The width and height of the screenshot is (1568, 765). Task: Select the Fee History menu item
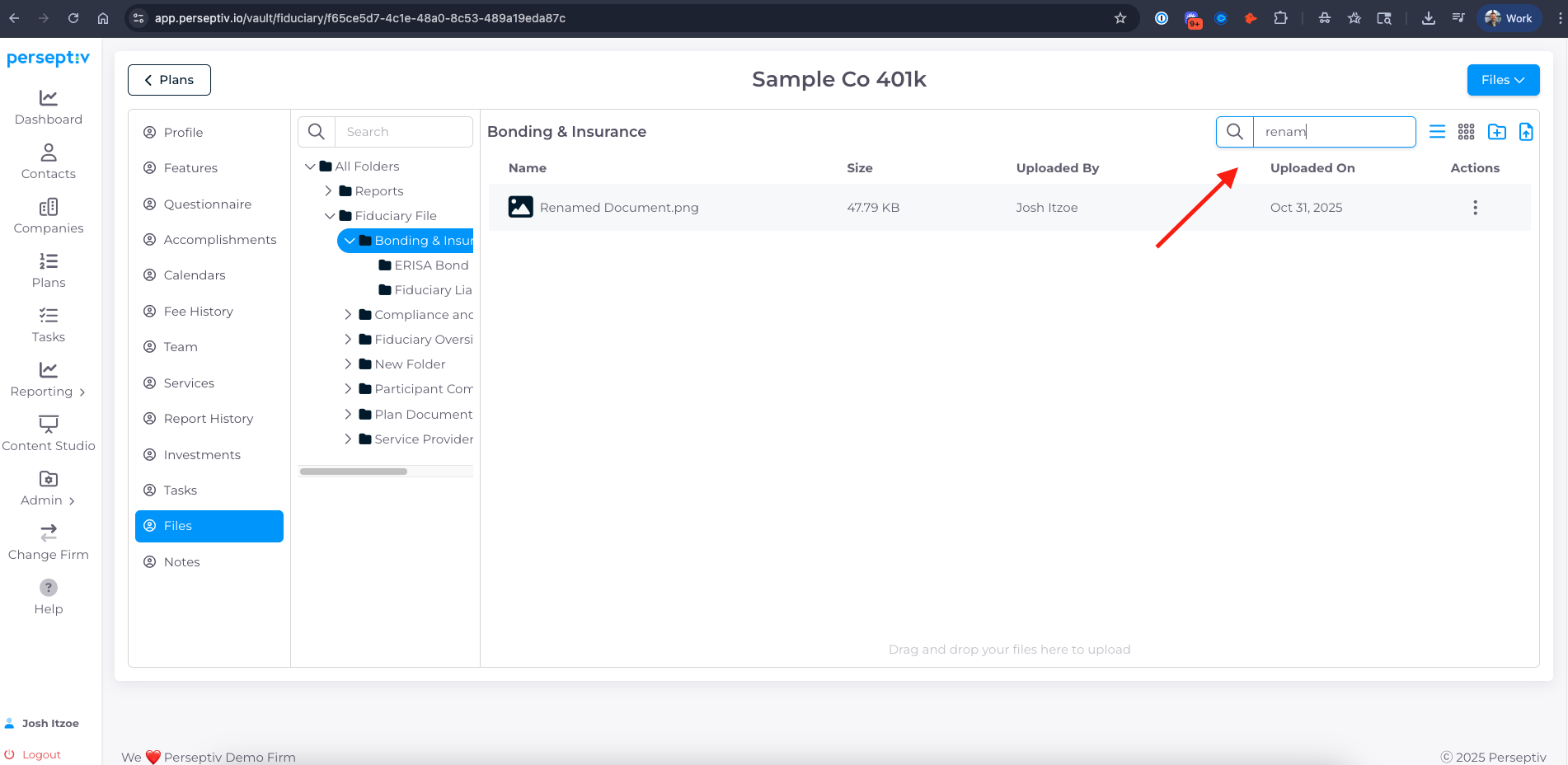[209, 312]
